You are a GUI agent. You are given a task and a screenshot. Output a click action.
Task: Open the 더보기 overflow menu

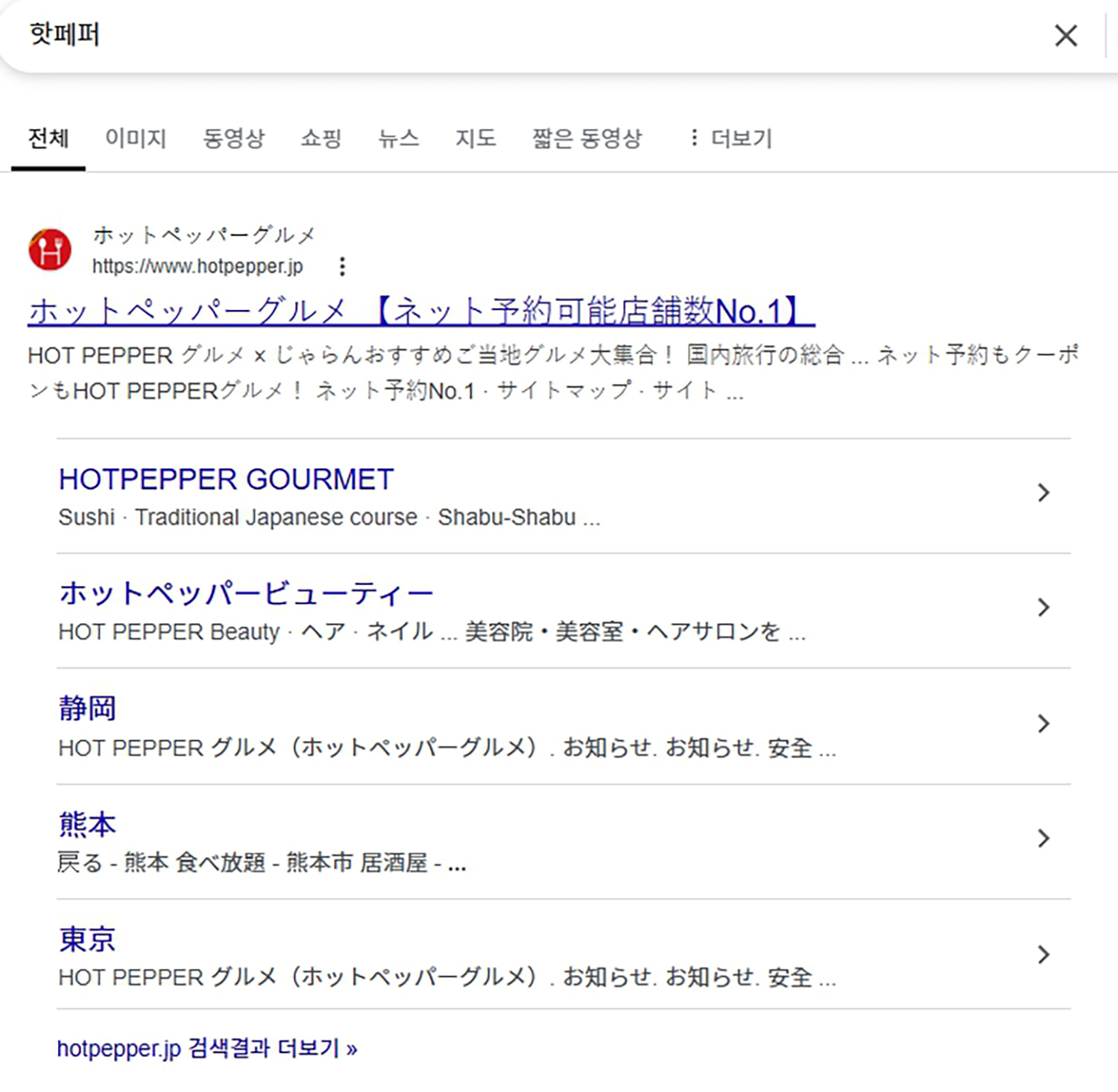pos(740,137)
